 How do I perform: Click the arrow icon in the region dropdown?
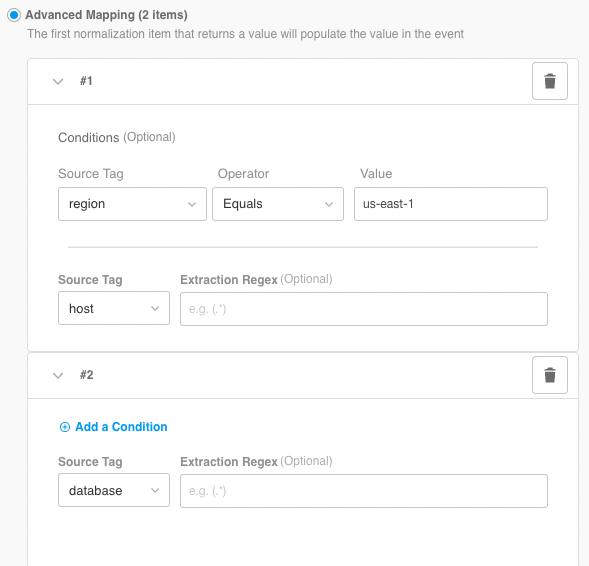tap(192, 204)
